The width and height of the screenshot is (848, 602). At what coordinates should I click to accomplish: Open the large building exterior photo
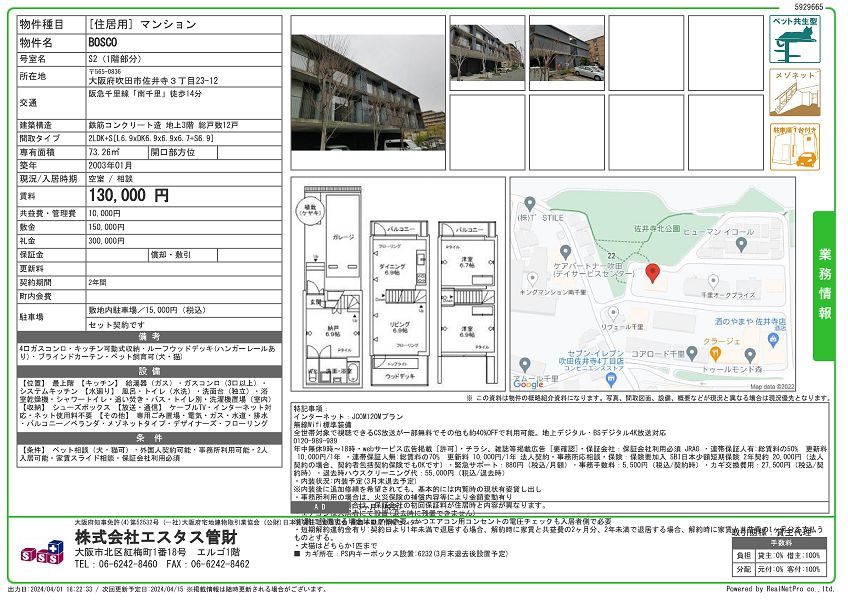(368, 92)
